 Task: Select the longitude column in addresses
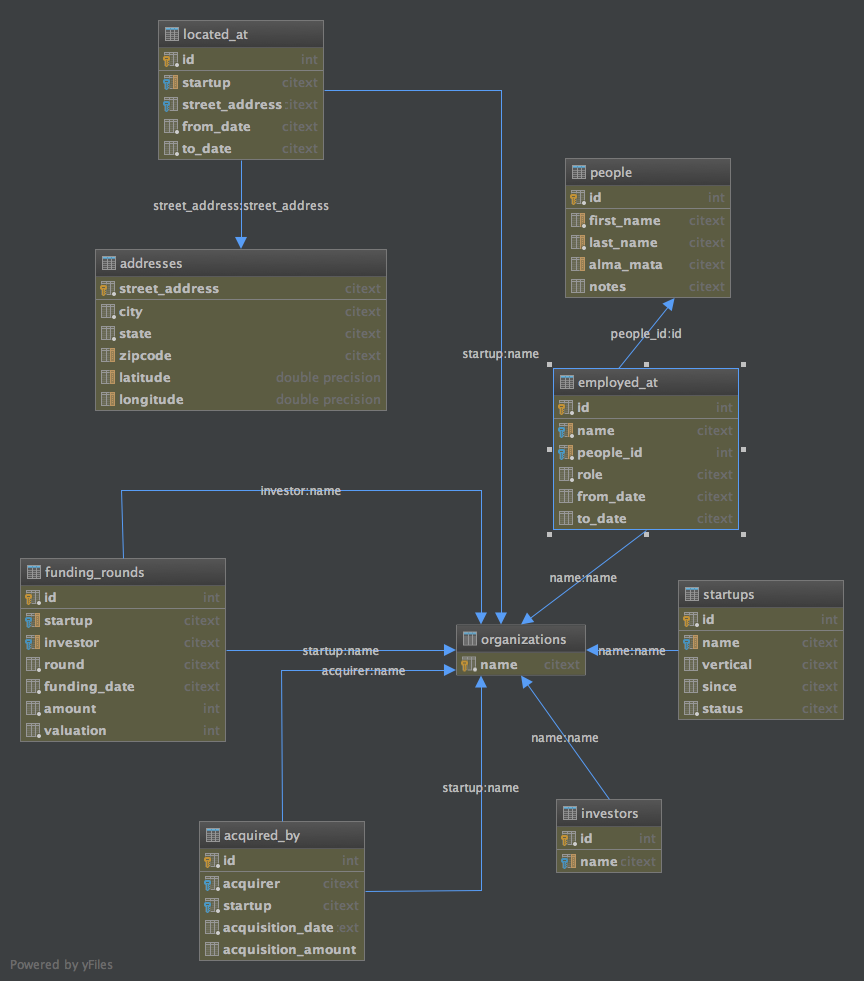tap(151, 400)
